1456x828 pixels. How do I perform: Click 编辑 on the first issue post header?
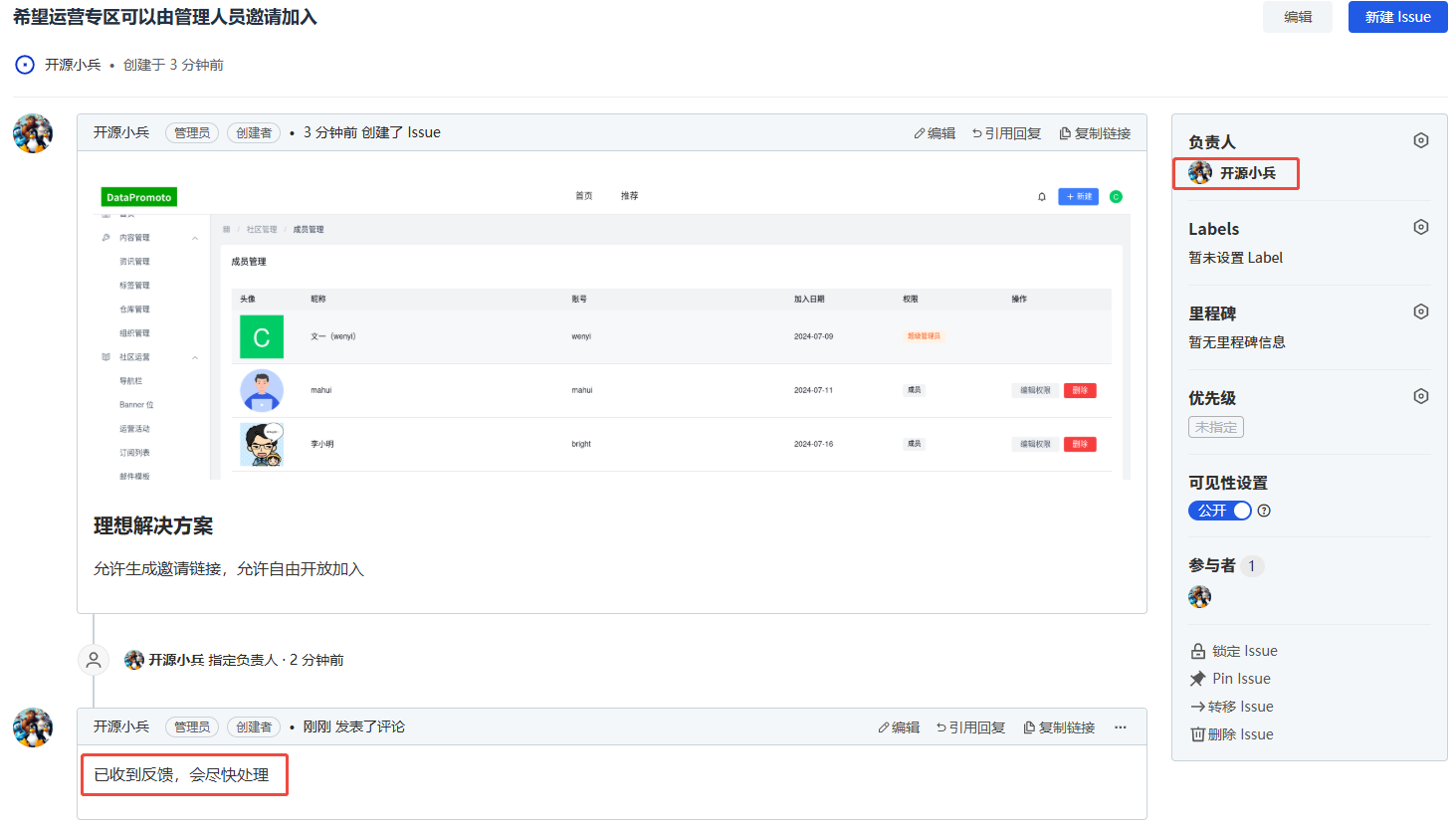[x=935, y=133]
